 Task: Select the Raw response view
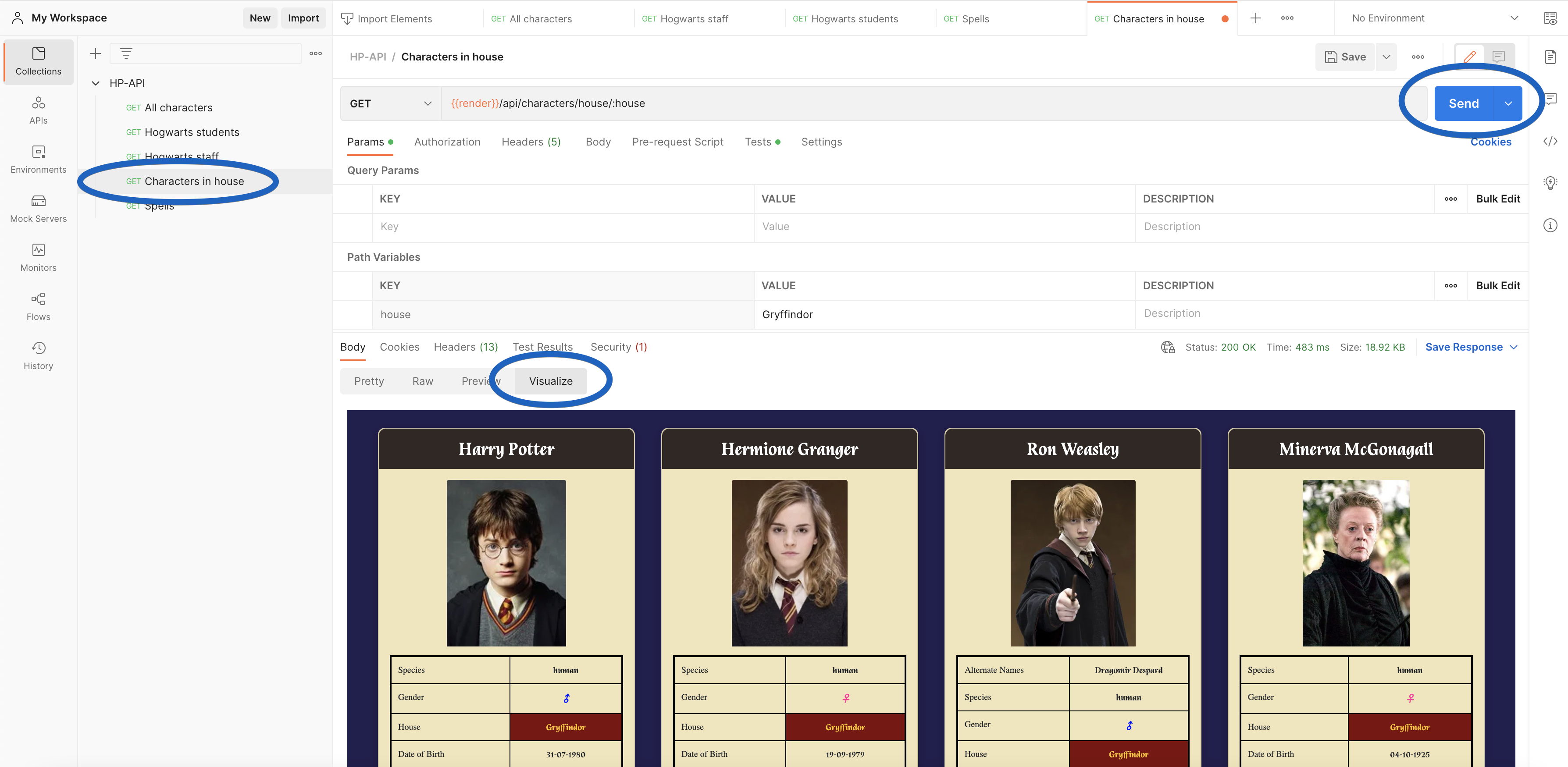pyautogui.click(x=422, y=381)
